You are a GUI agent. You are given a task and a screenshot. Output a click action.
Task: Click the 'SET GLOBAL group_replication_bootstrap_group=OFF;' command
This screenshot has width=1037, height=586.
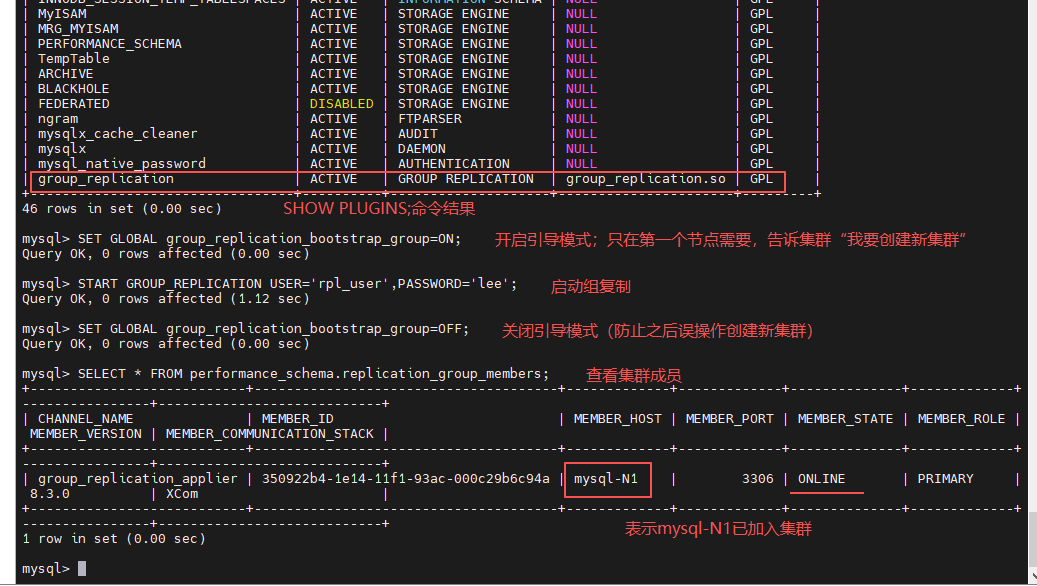tap(273, 329)
